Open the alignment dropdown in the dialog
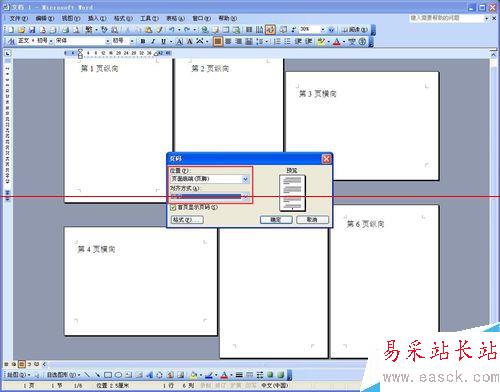 tap(245, 197)
